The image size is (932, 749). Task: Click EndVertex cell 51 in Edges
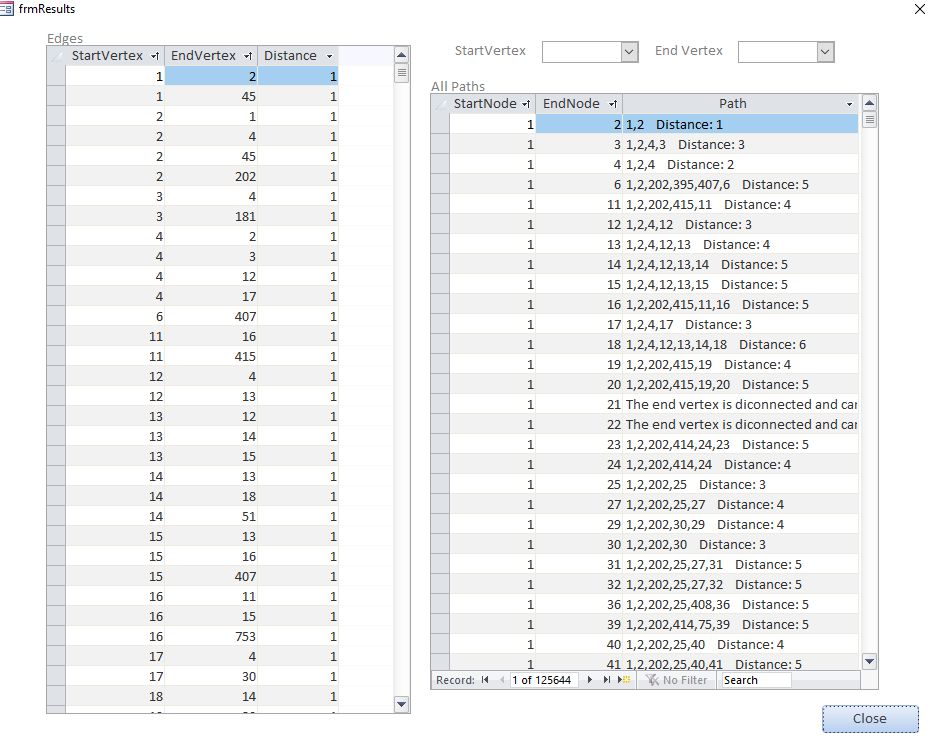tap(211, 517)
